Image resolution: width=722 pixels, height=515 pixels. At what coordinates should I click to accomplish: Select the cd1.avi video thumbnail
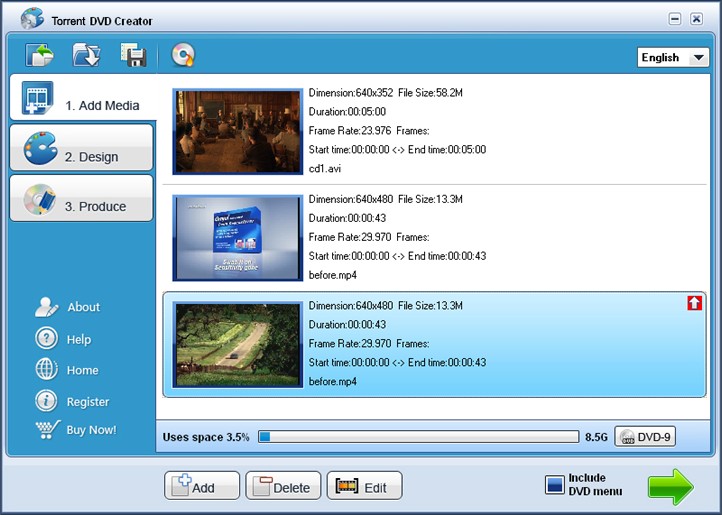click(238, 132)
